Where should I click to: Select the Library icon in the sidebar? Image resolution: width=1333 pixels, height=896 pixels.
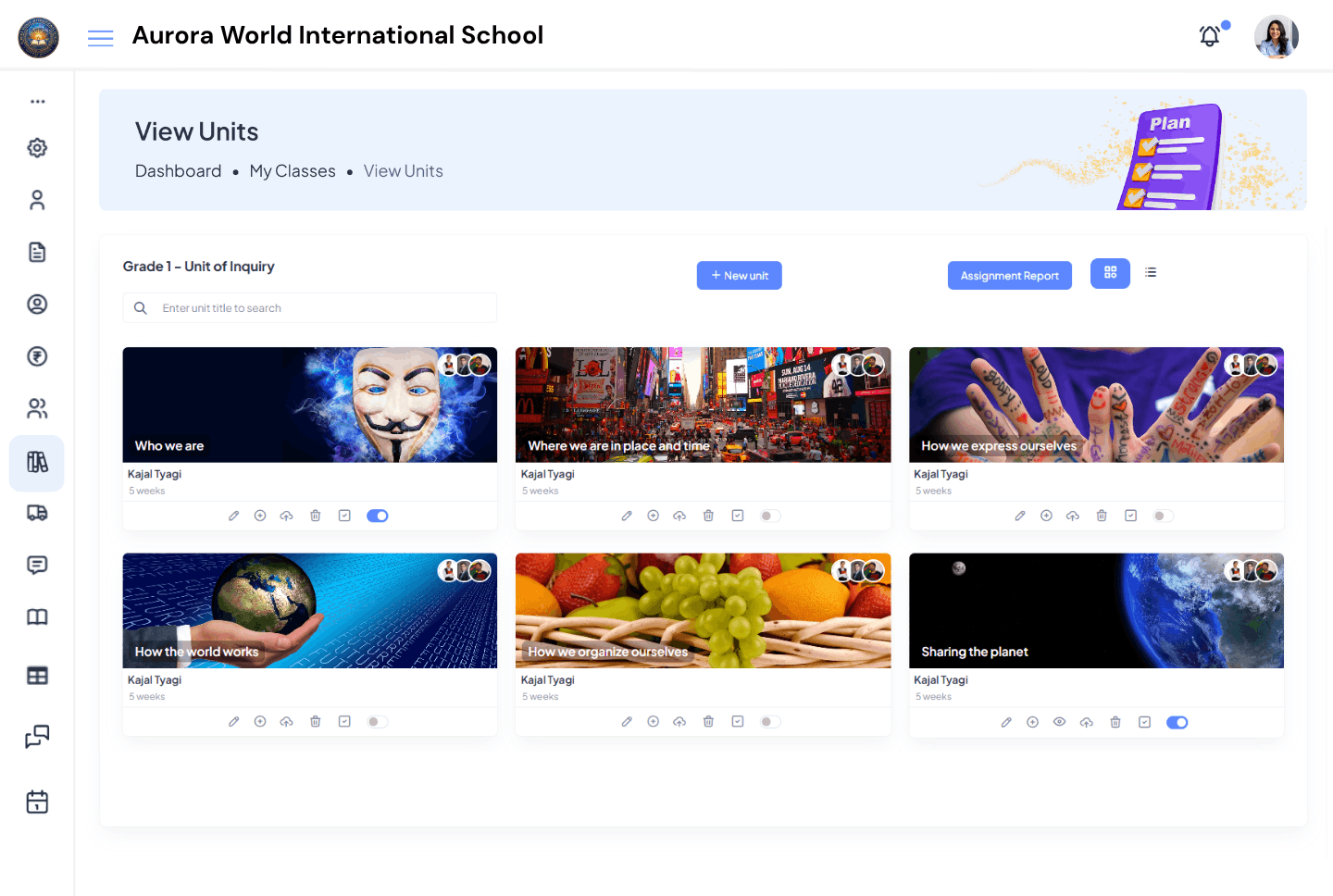tap(37, 463)
